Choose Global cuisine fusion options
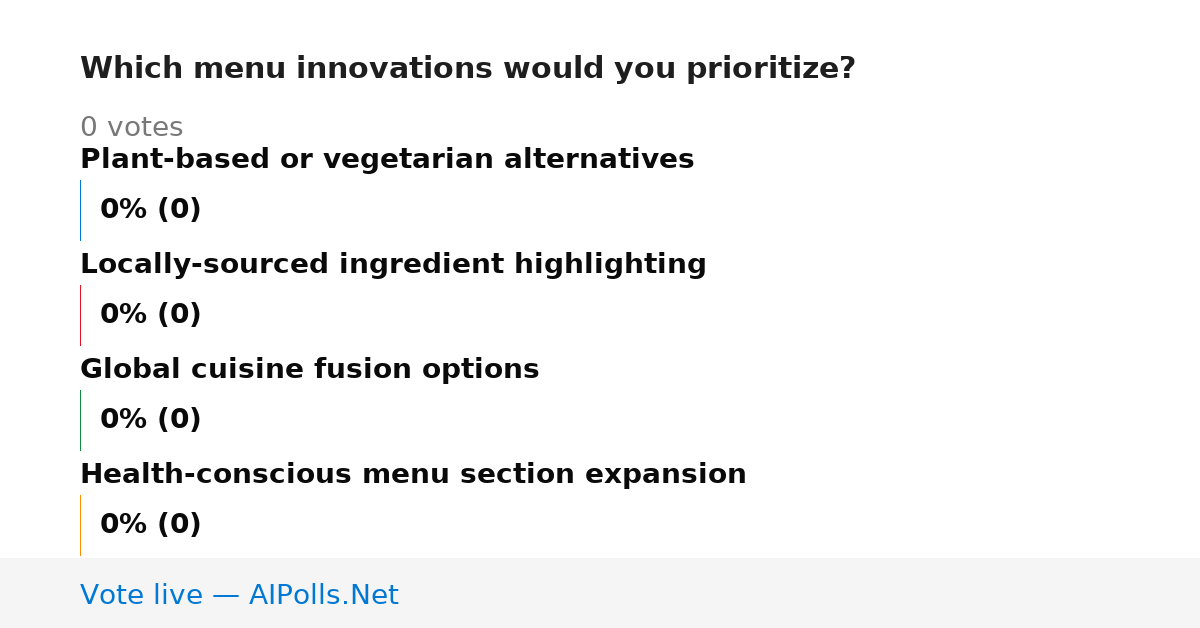The width and height of the screenshot is (1200, 628). pos(309,369)
